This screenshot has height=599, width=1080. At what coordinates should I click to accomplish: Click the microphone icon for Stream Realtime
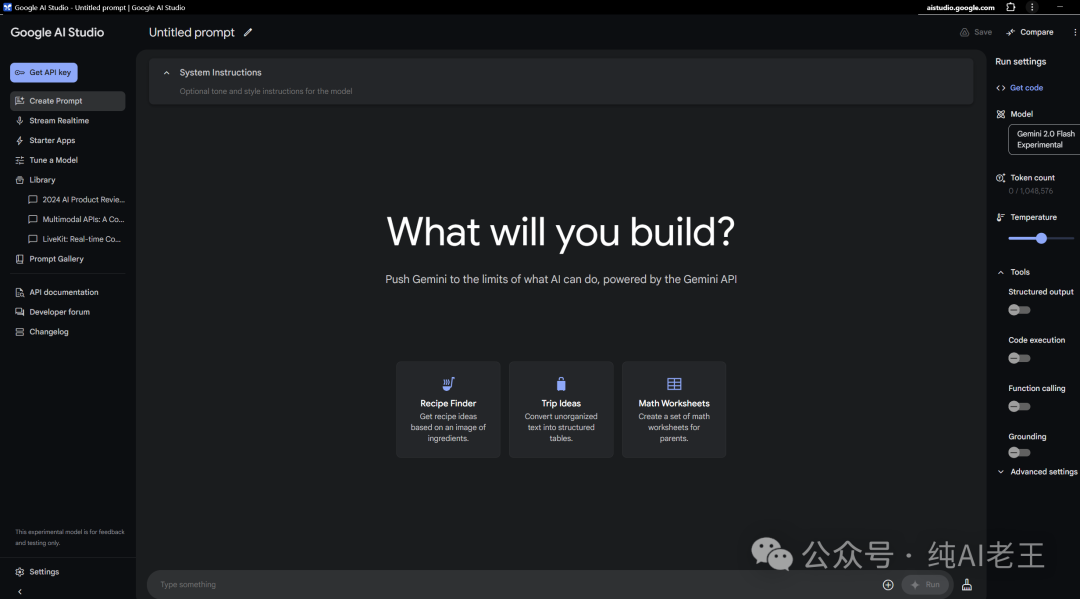(19, 120)
